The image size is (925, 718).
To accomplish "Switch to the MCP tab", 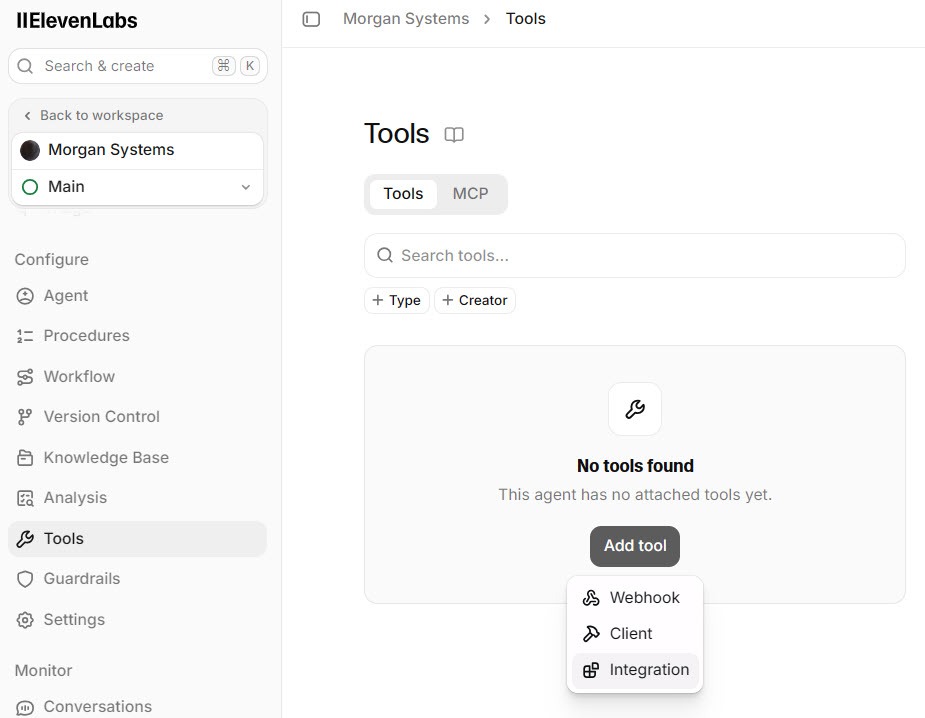I will 470,194.
